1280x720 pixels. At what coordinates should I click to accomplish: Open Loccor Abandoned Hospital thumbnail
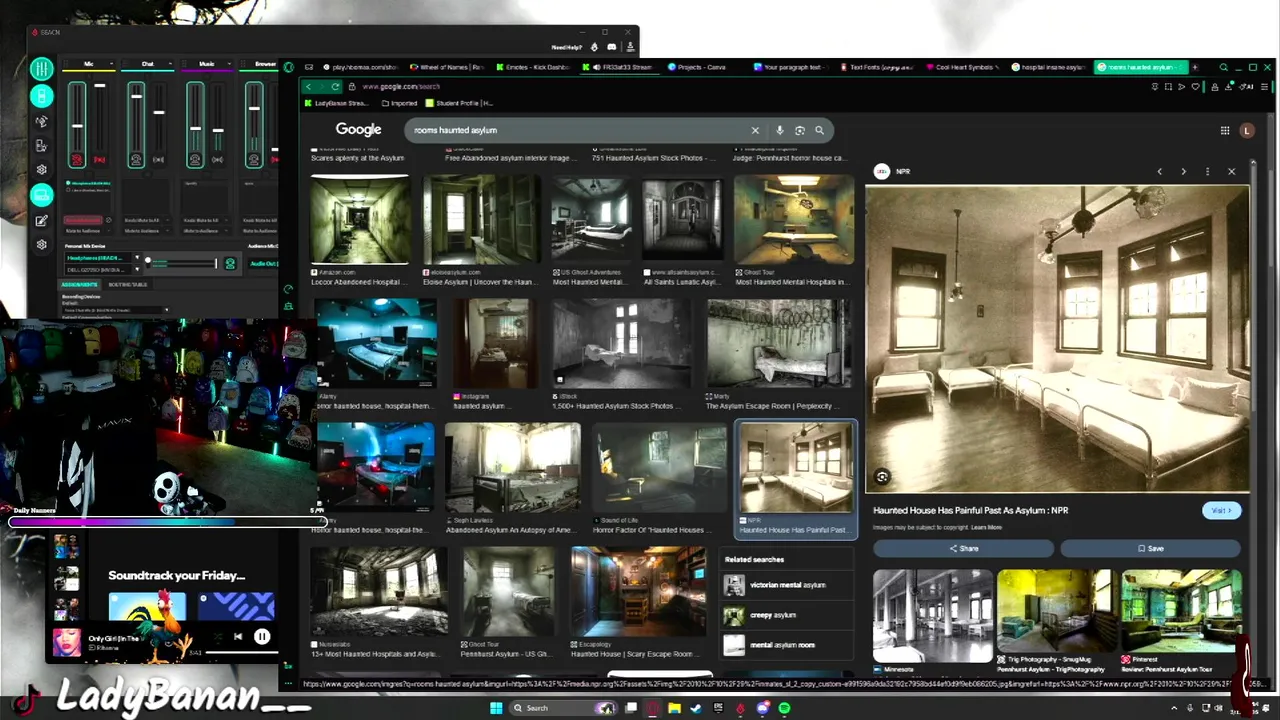[x=359, y=220]
